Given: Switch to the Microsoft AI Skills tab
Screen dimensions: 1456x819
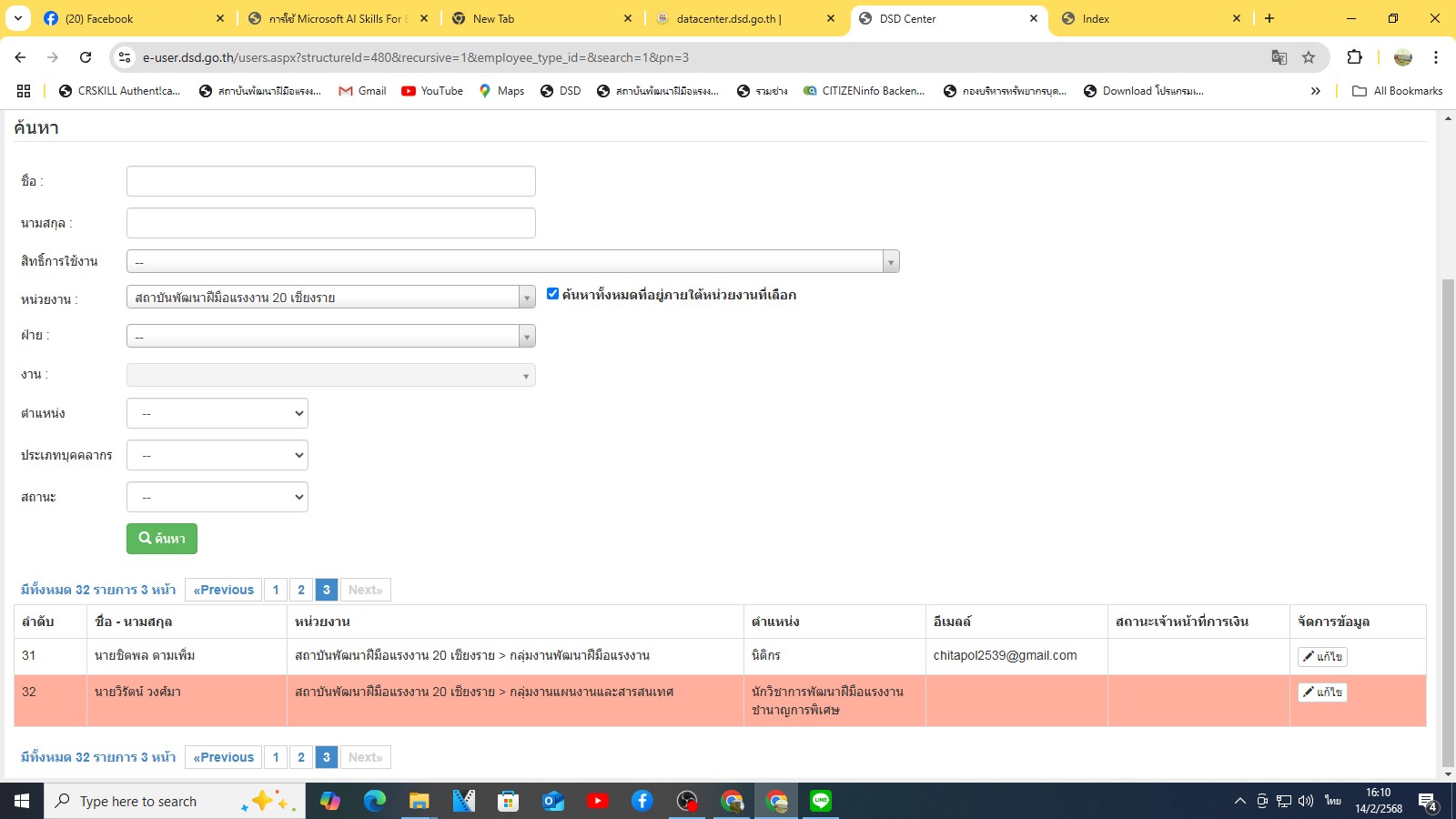Looking at the screenshot, I should [x=337, y=18].
